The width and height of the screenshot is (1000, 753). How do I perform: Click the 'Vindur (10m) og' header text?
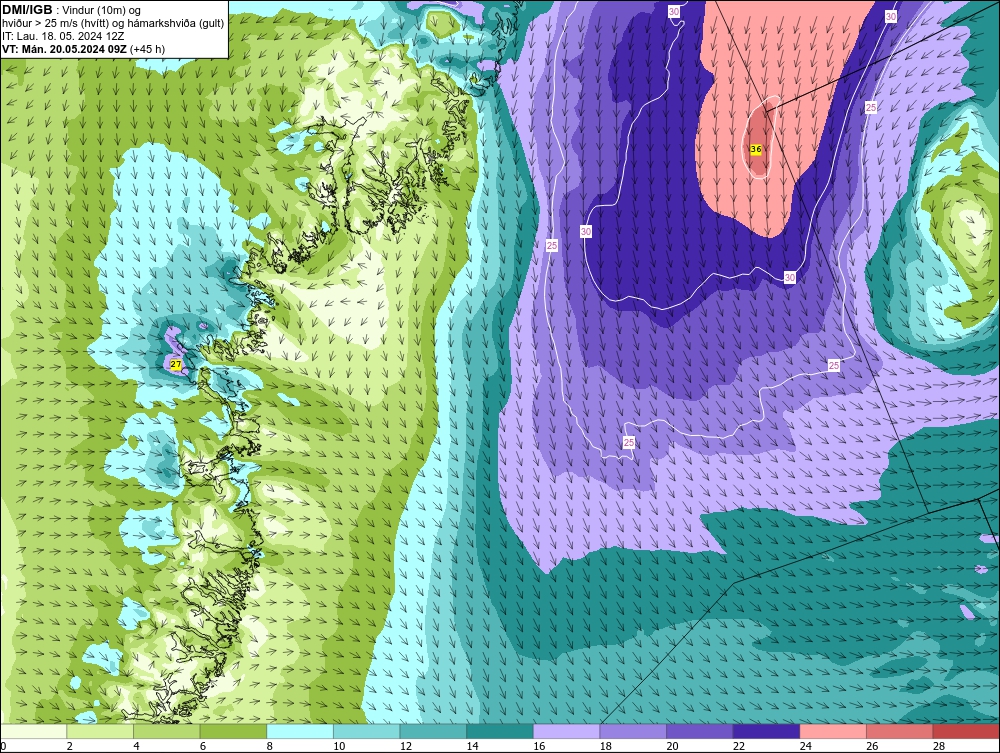click(x=103, y=10)
